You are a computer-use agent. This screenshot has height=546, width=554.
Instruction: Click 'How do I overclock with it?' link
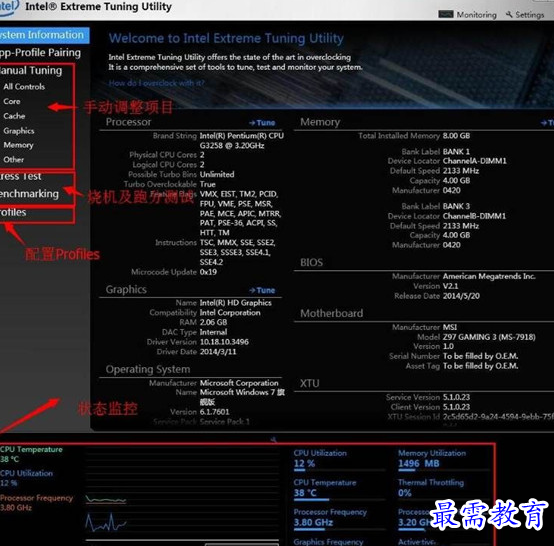pos(157,83)
